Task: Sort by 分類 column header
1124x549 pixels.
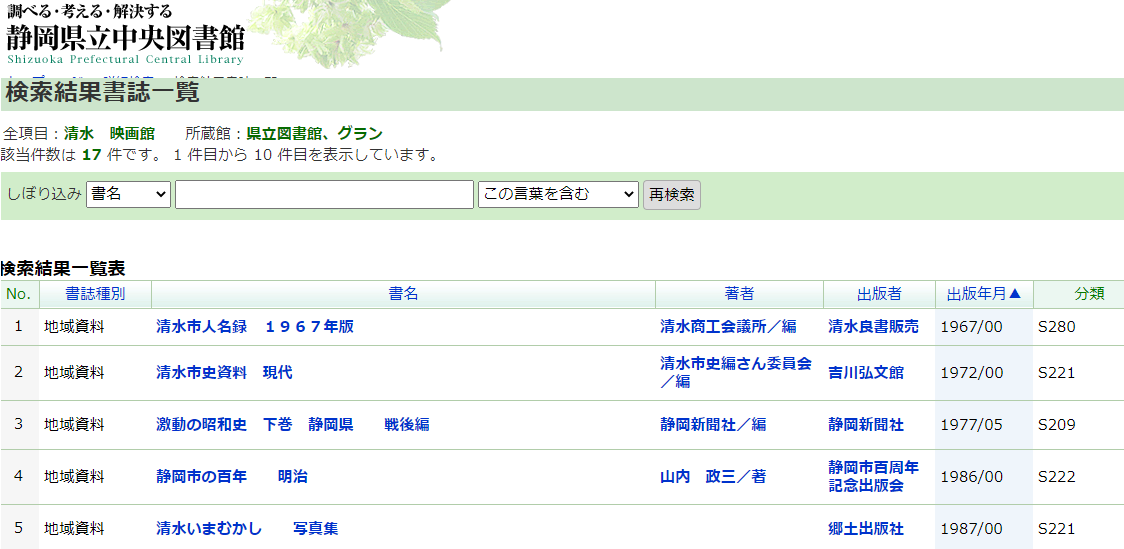Action: coord(1090,294)
